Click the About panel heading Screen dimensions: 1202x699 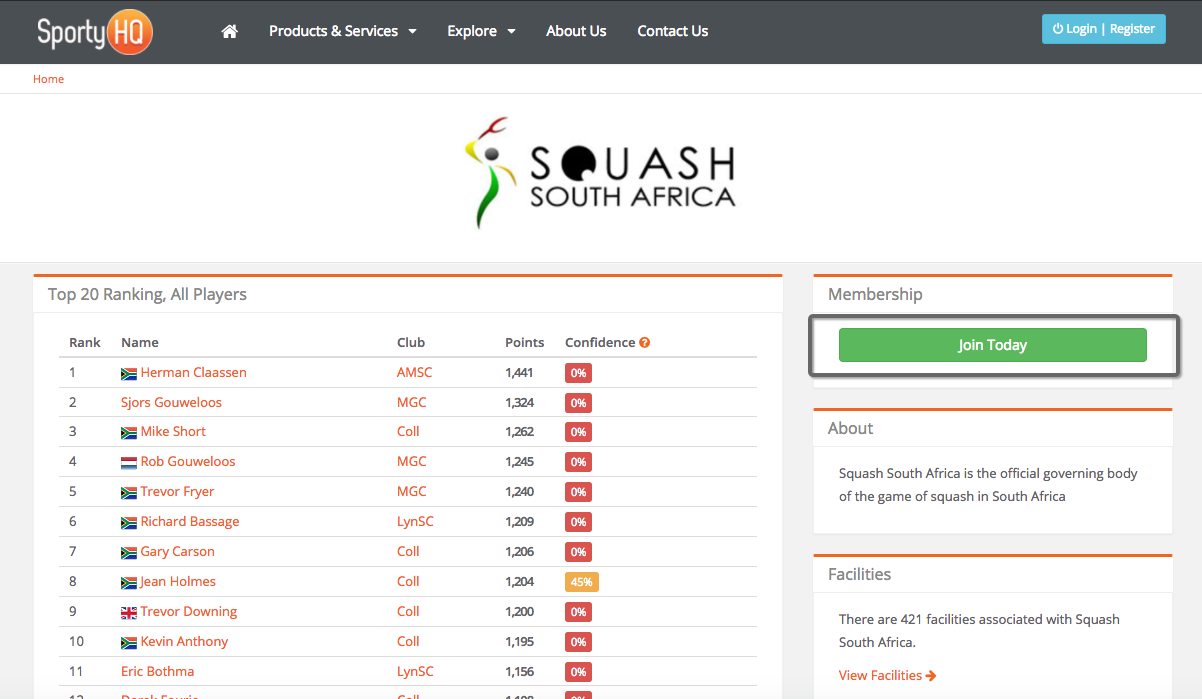(x=851, y=428)
